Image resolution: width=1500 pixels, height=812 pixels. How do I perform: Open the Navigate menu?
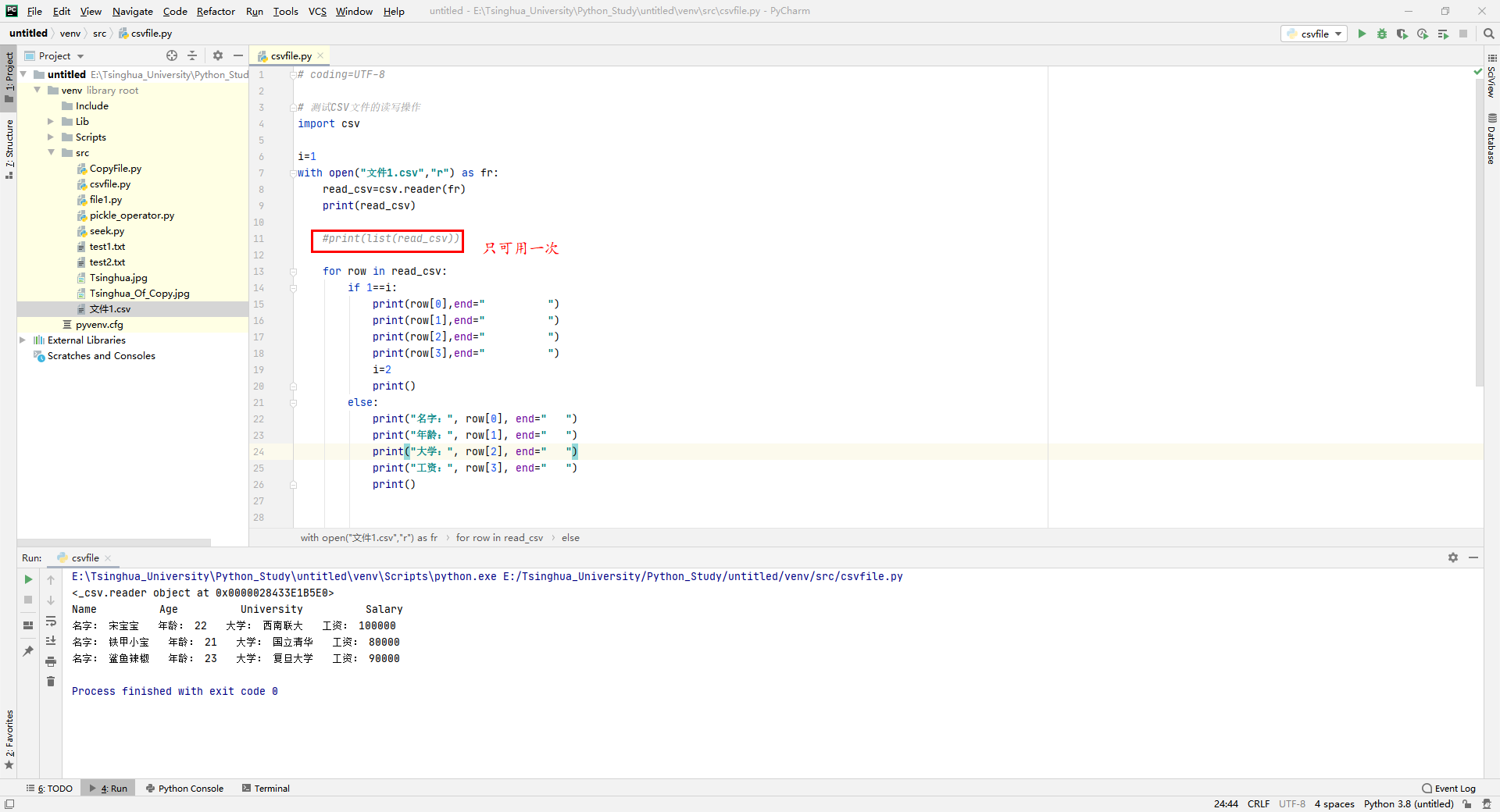coord(132,11)
